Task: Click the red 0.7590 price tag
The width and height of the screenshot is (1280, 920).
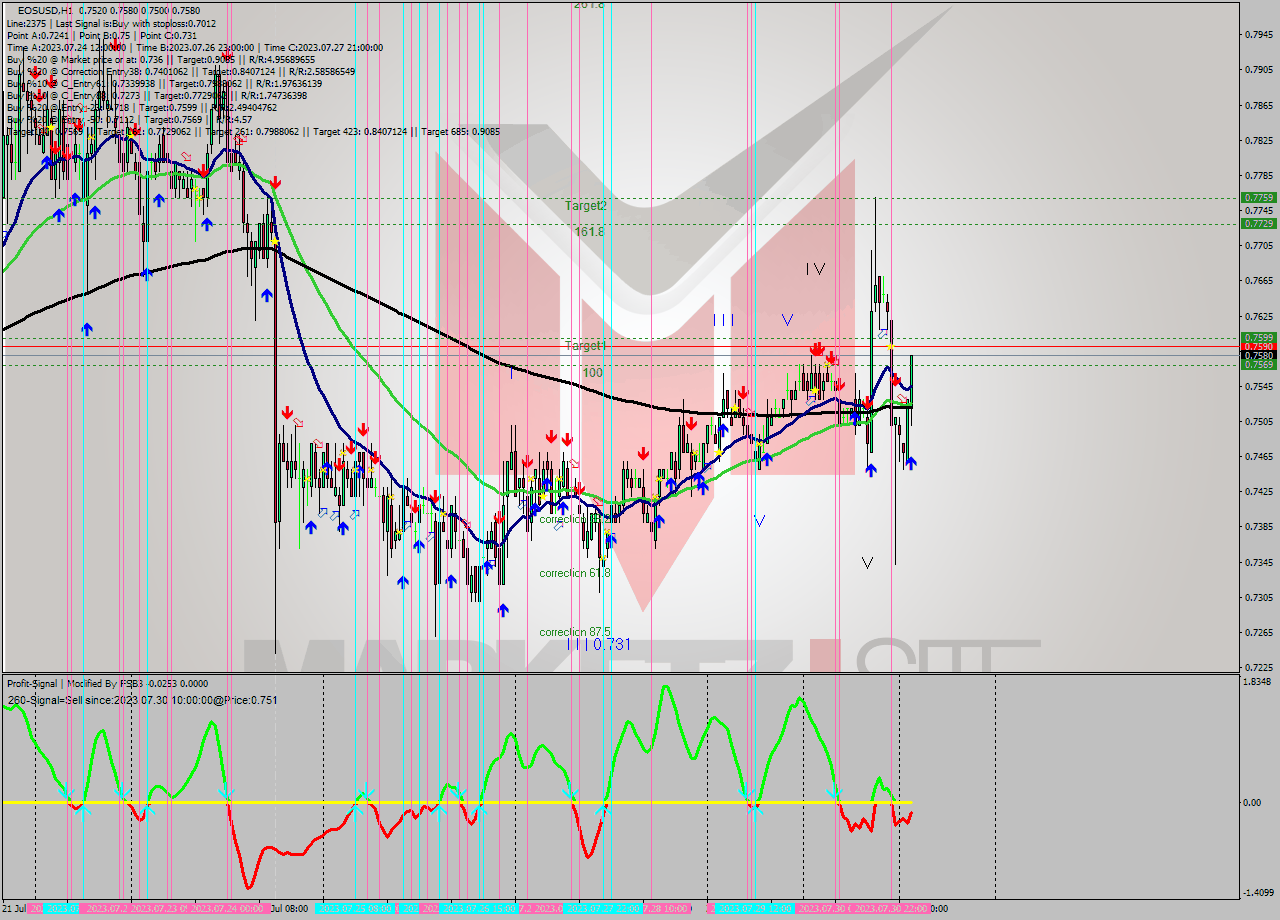Action: (x=1258, y=346)
